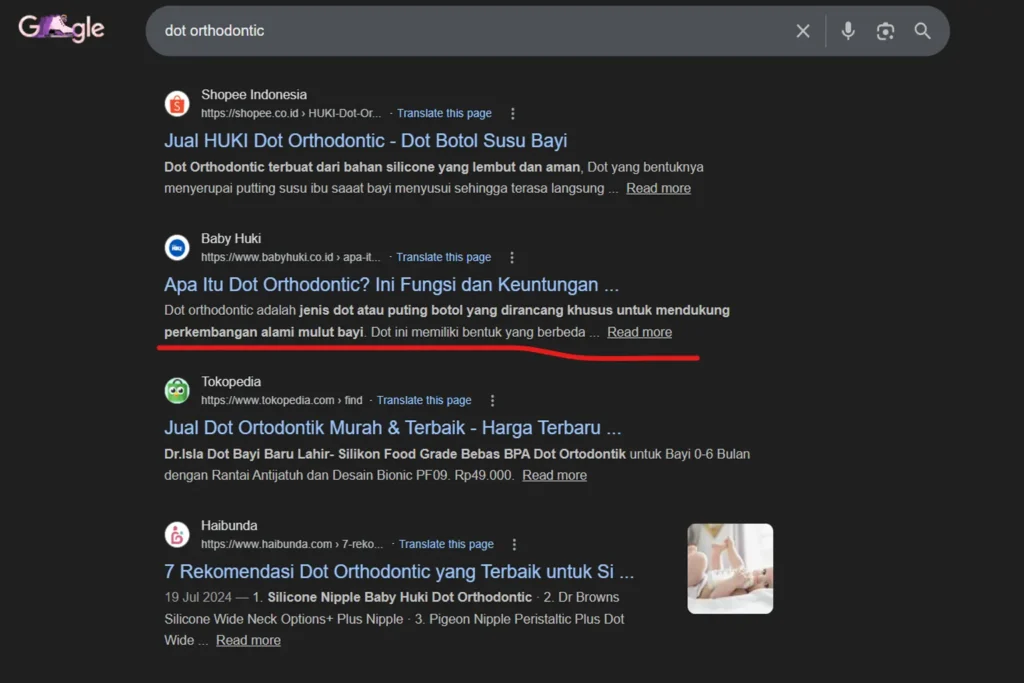
Task: Translate the Shopee Indonesia page
Action: pyautogui.click(x=444, y=113)
